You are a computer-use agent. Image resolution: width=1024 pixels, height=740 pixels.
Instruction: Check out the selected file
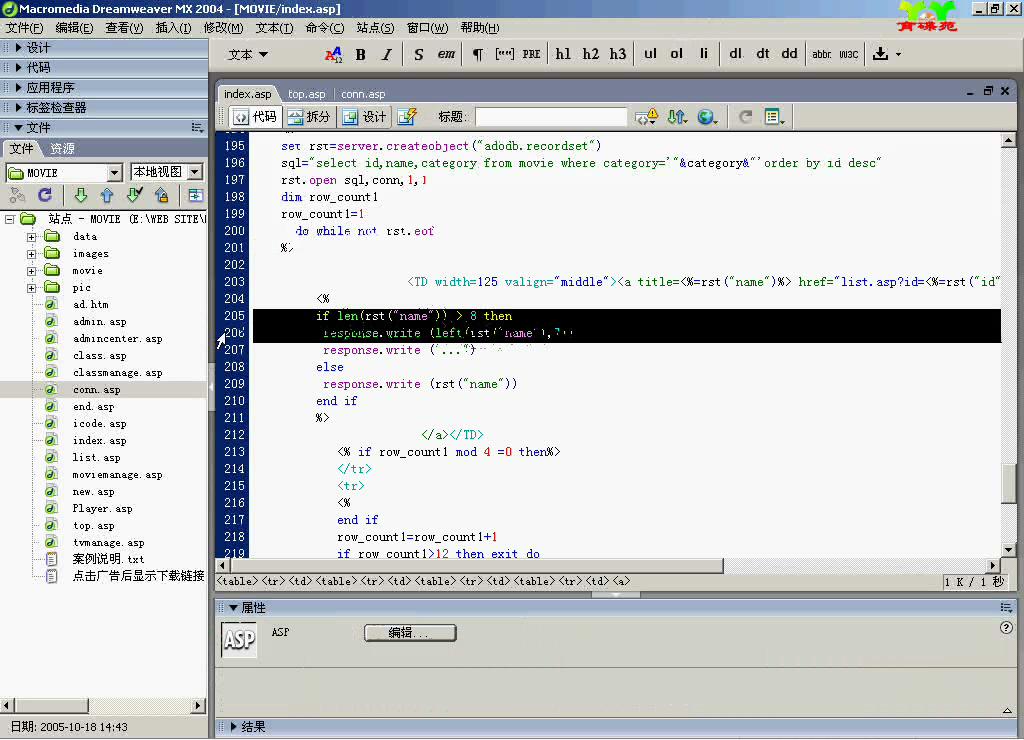click(x=135, y=195)
